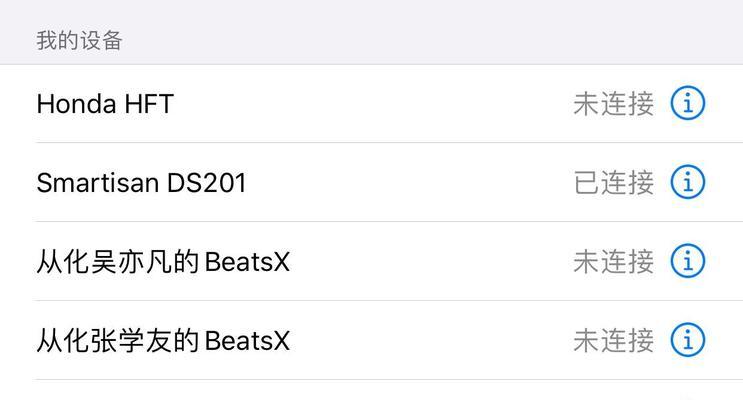Tap info icon for 从化吴亦凡的BeatsX
The width and height of the screenshot is (743, 400).
pyautogui.click(x=688, y=261)
